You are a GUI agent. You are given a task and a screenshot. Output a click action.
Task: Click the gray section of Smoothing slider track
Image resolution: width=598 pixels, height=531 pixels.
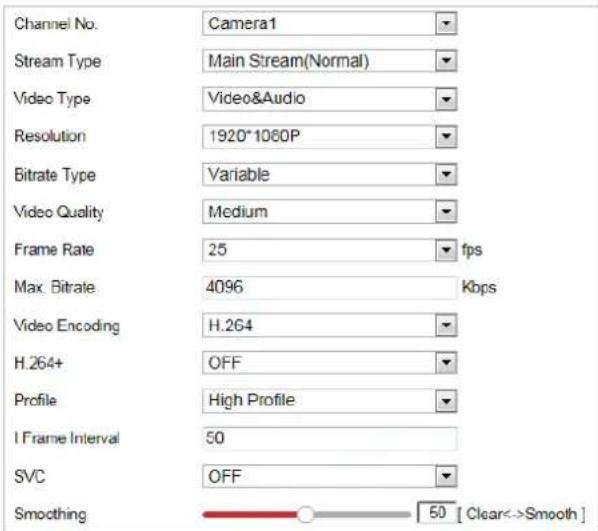tap(362, 515)
